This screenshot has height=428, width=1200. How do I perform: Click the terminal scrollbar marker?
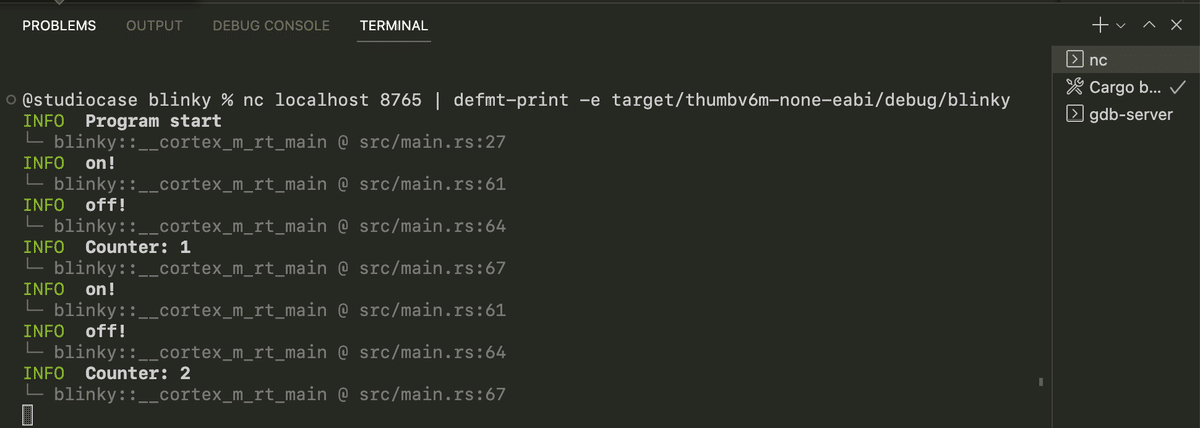coord(1041,381)
